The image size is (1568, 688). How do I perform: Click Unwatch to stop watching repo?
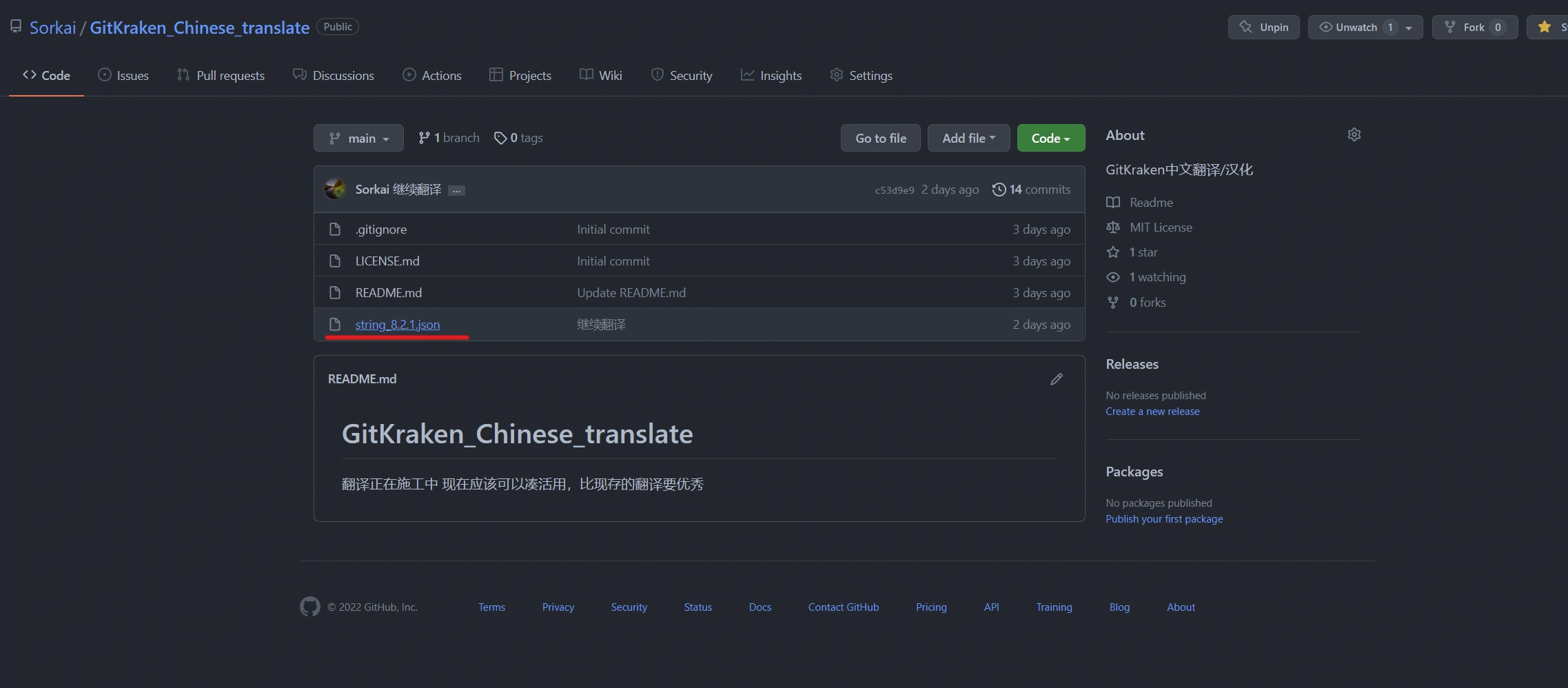click(x=1356, y=27)
